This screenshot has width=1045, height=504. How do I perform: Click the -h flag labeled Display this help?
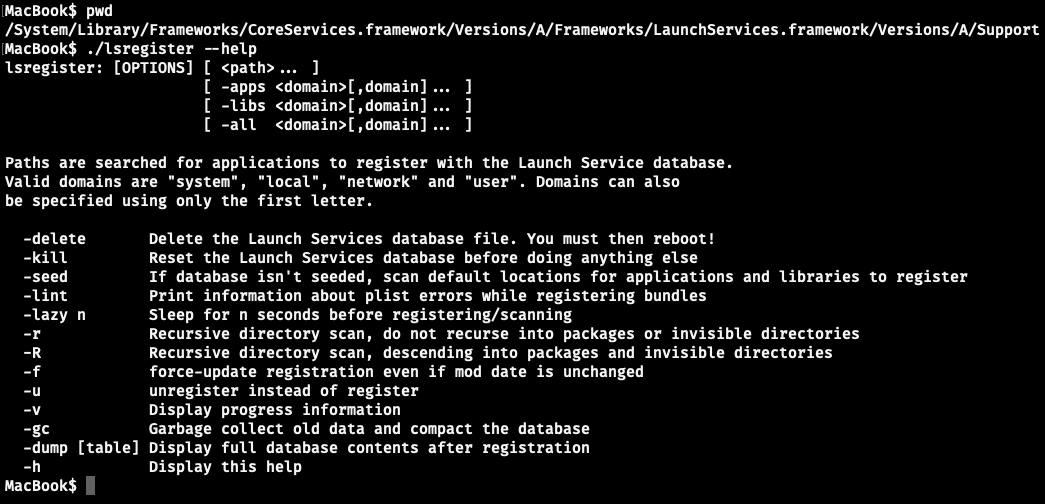pos(30,467)
